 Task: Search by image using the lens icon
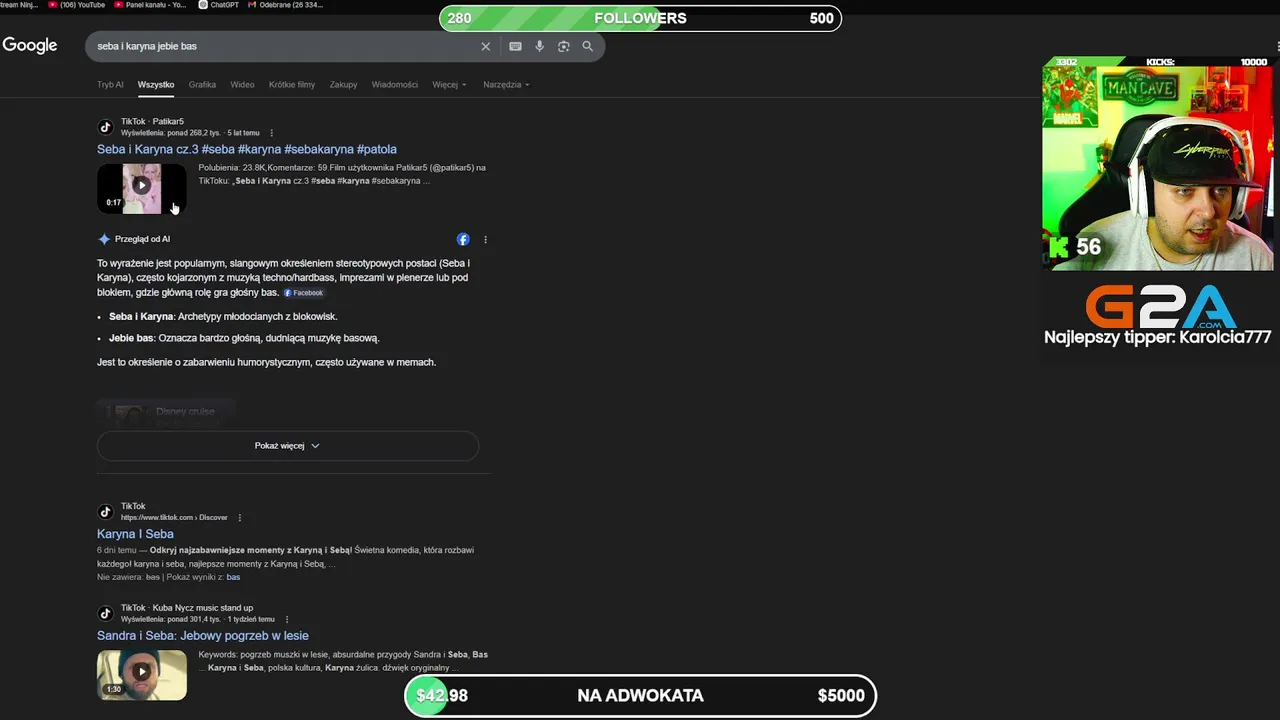pos(564,46)
